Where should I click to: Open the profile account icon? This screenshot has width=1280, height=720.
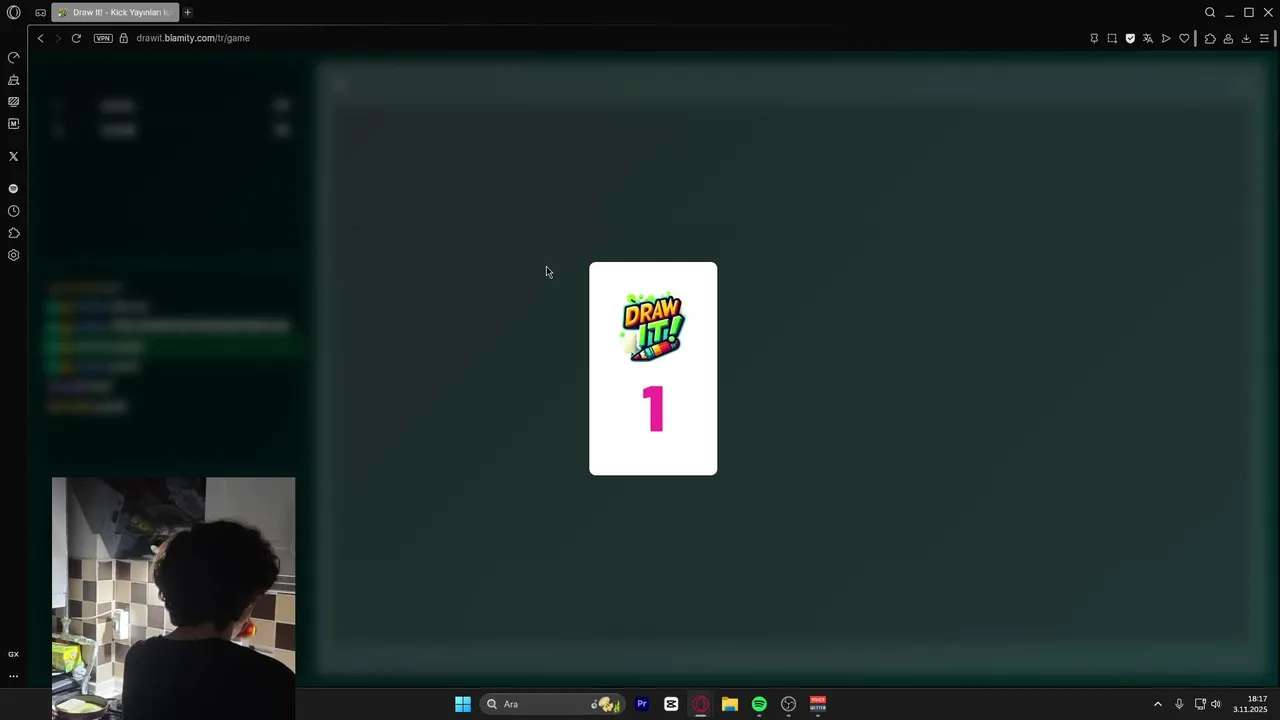[x=1228, y=38]
